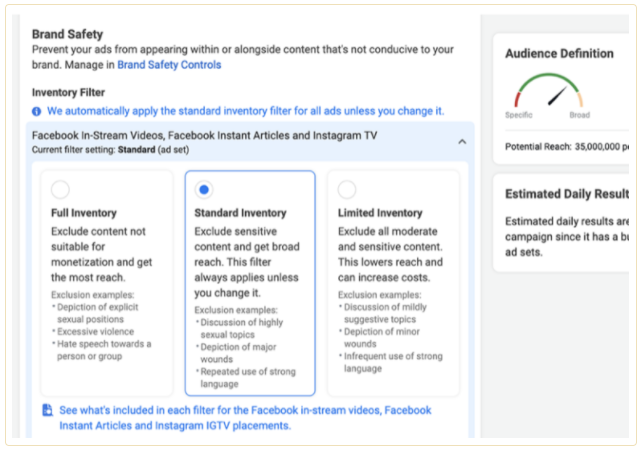This screenshot has height=452, width=643.
Task: Click the Broad label under the gauge
Action: click(579, 115)
